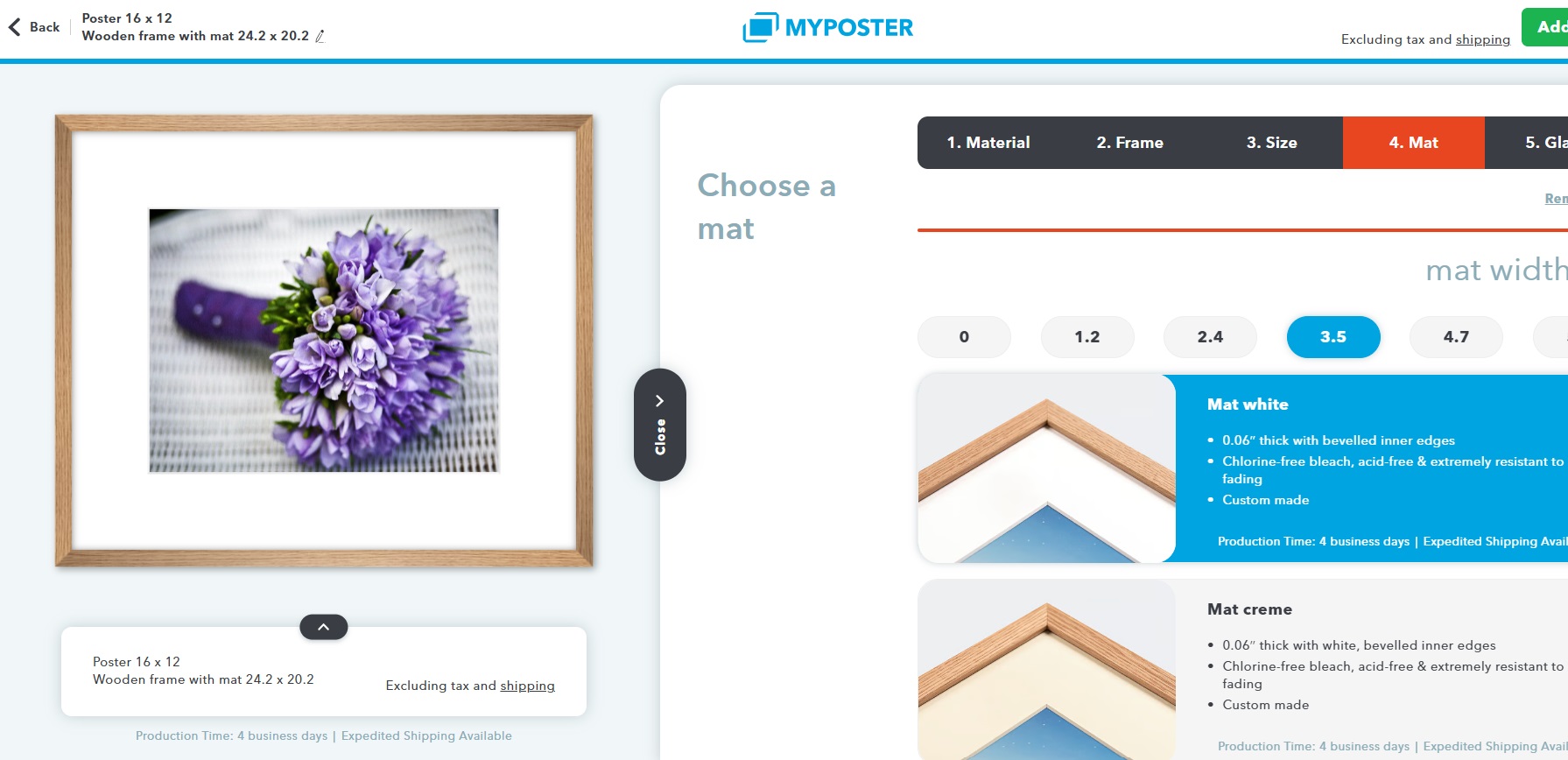Collapse panel with the Close chevron handle
The height and width of the screenshot is (760, 1568).
coord(660,425)
